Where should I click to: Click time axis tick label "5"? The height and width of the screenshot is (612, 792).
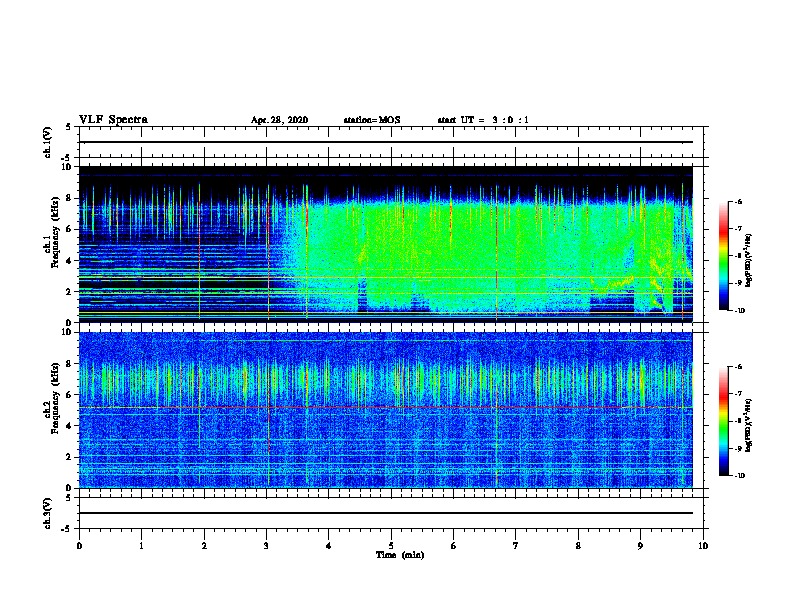point(391,546)
